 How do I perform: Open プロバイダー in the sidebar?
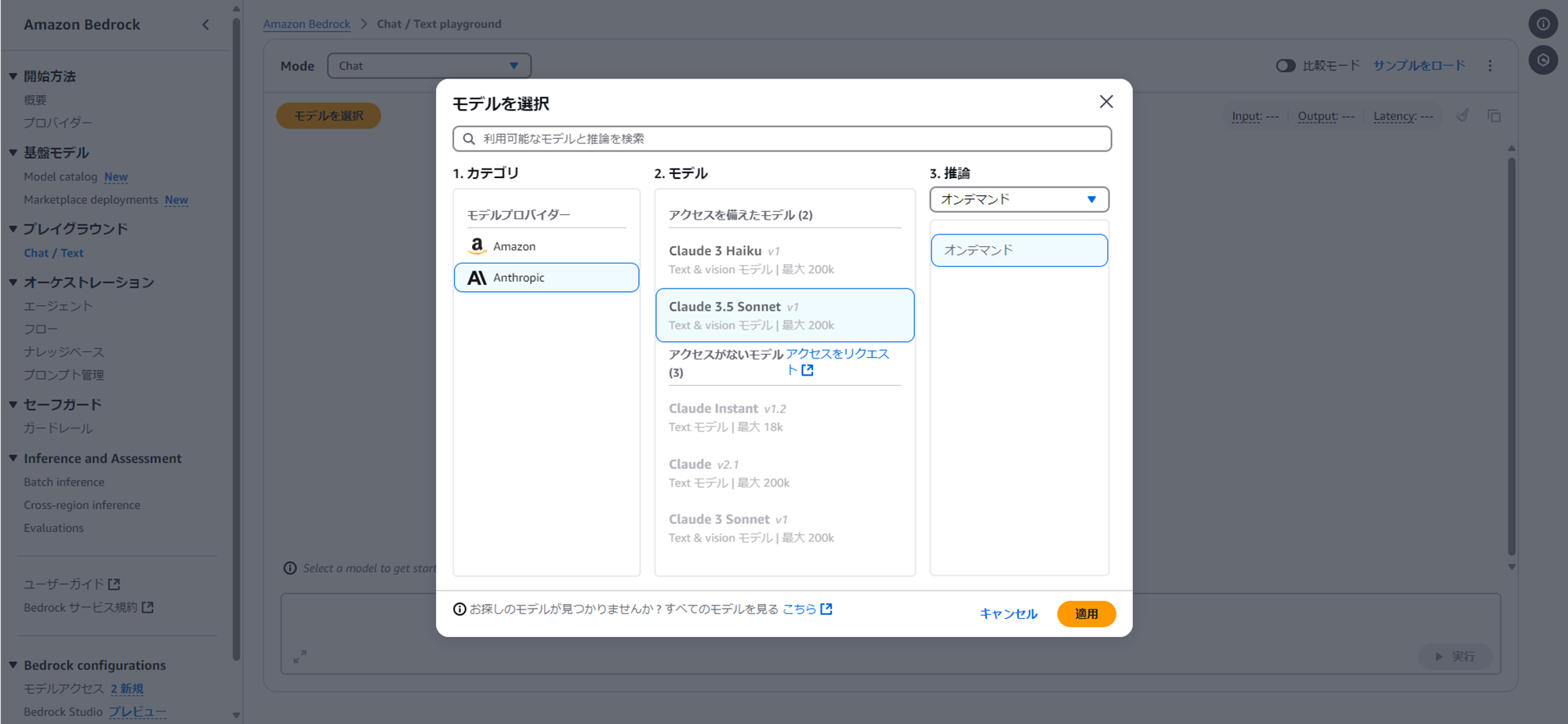[58, 122]
